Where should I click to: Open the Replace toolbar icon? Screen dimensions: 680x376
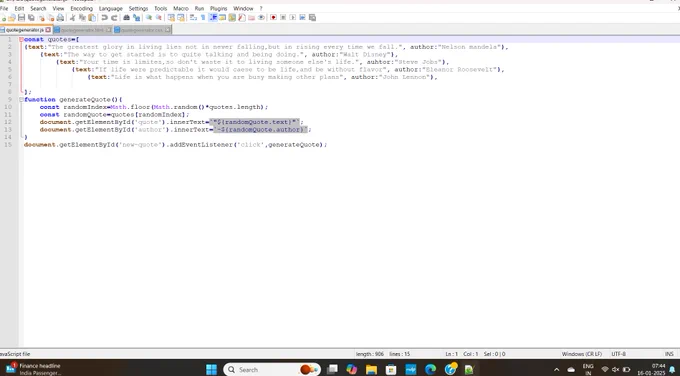136,17
